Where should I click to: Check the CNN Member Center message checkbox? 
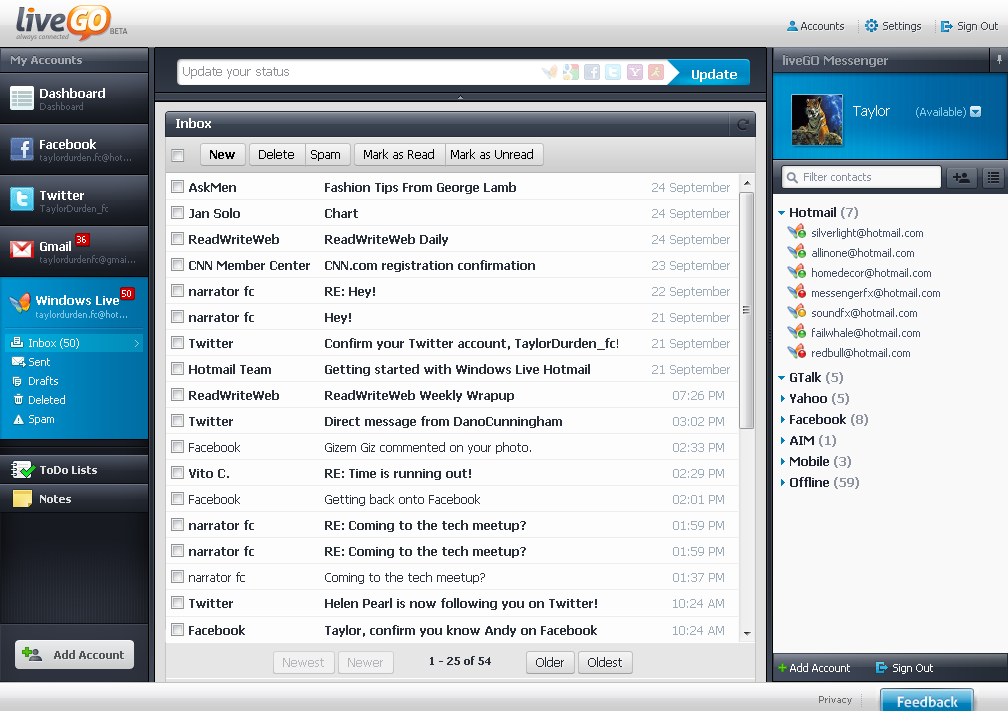pos(178,265)
